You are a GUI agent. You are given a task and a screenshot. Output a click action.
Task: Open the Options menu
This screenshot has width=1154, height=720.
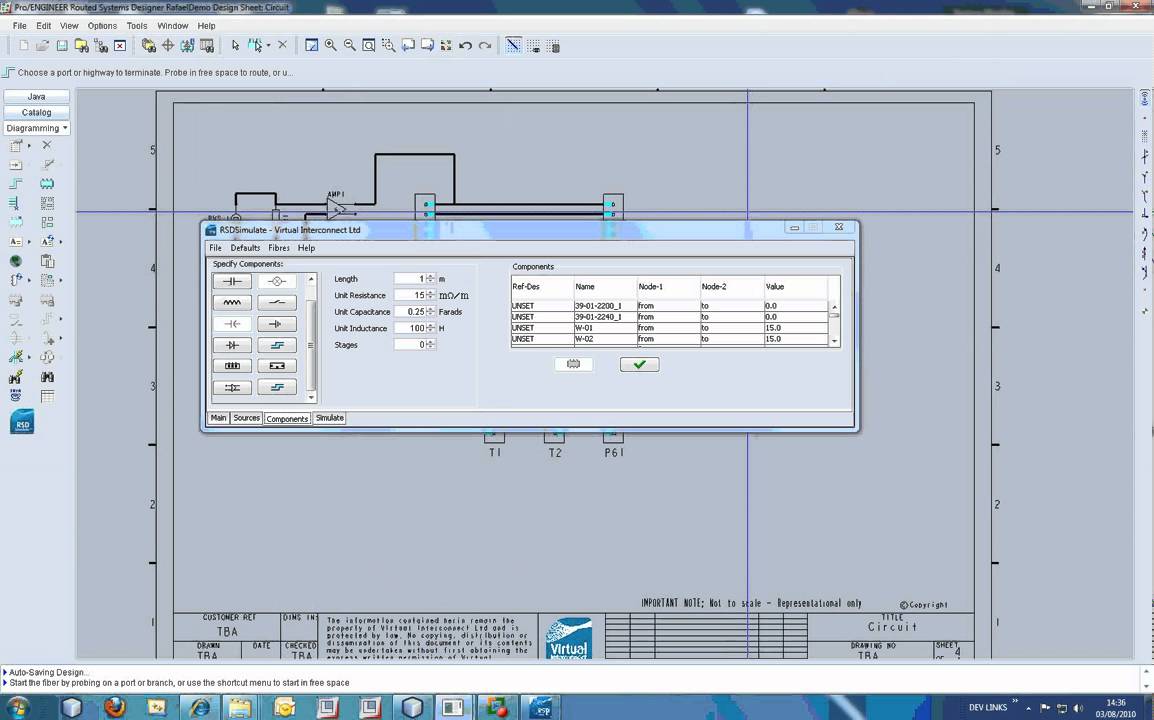click(x=102, y=26)
